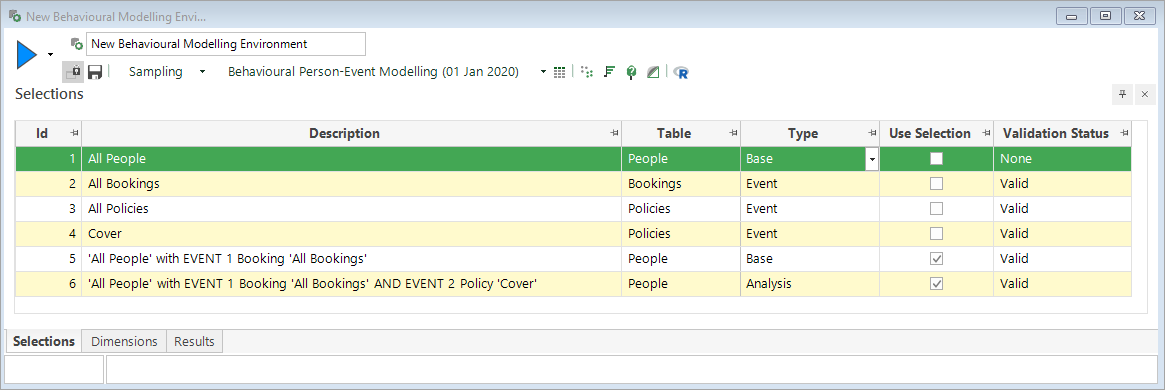Click pin icon in Description column header
Screen dimensions: 1165x390
[x=614, y=133]
